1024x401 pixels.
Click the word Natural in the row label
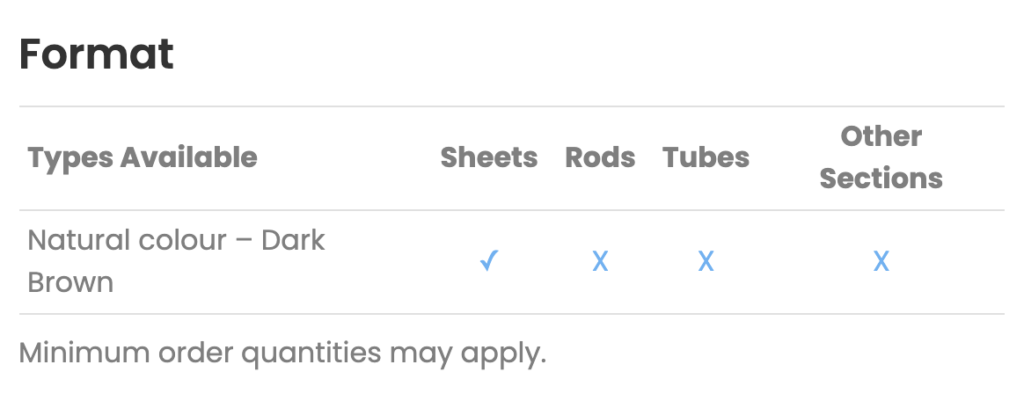click(78, 240)
